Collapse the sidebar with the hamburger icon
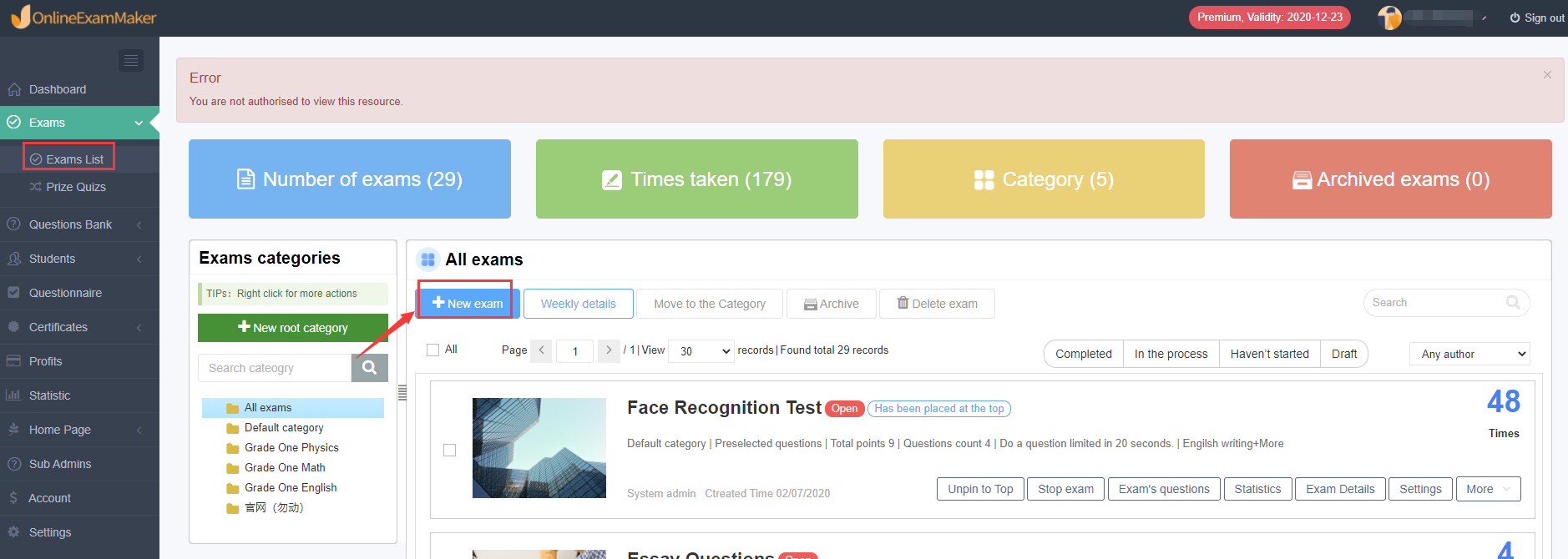The height and width of the screenshot is (559, 1568). click(x=131, y=60)
